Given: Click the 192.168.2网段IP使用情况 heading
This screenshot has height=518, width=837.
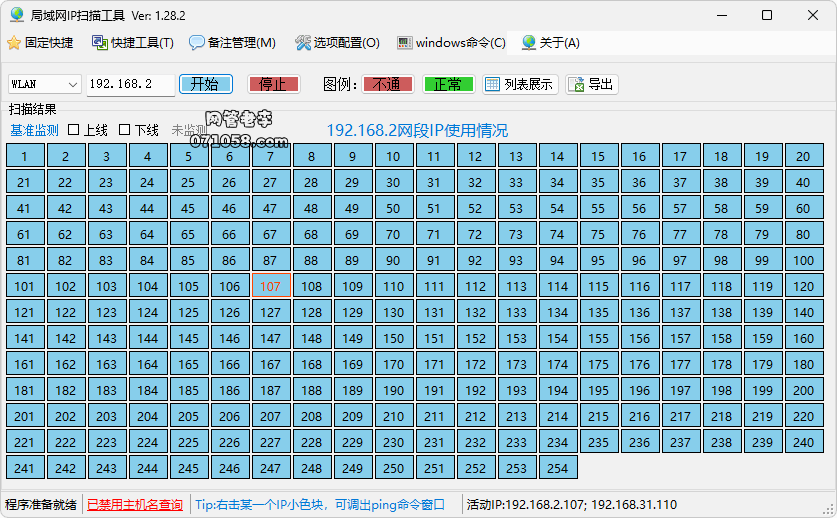Looking at the screenshot, I should [x=417, y=130].
